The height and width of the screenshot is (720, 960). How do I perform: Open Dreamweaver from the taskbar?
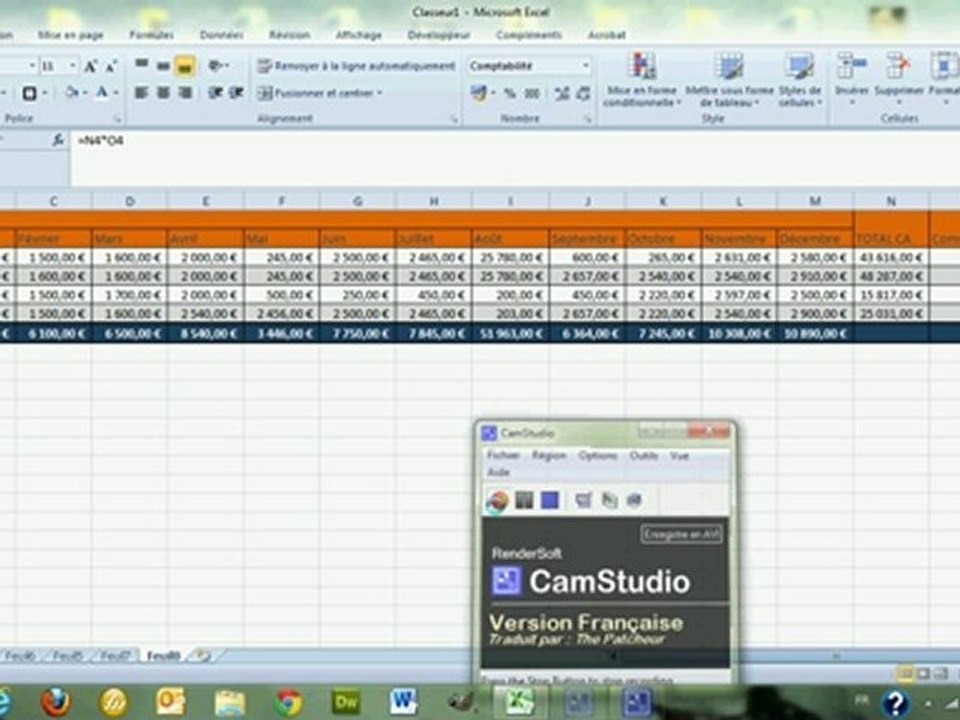(346, 702)
